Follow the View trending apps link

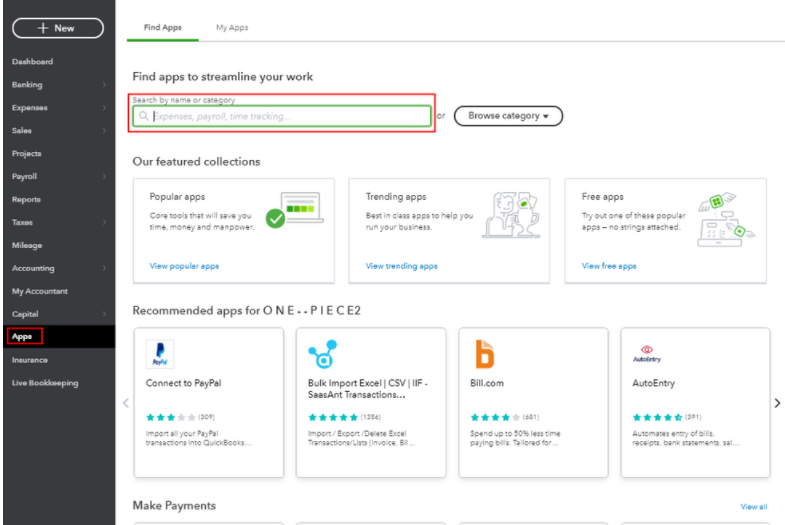coord(402,266)
